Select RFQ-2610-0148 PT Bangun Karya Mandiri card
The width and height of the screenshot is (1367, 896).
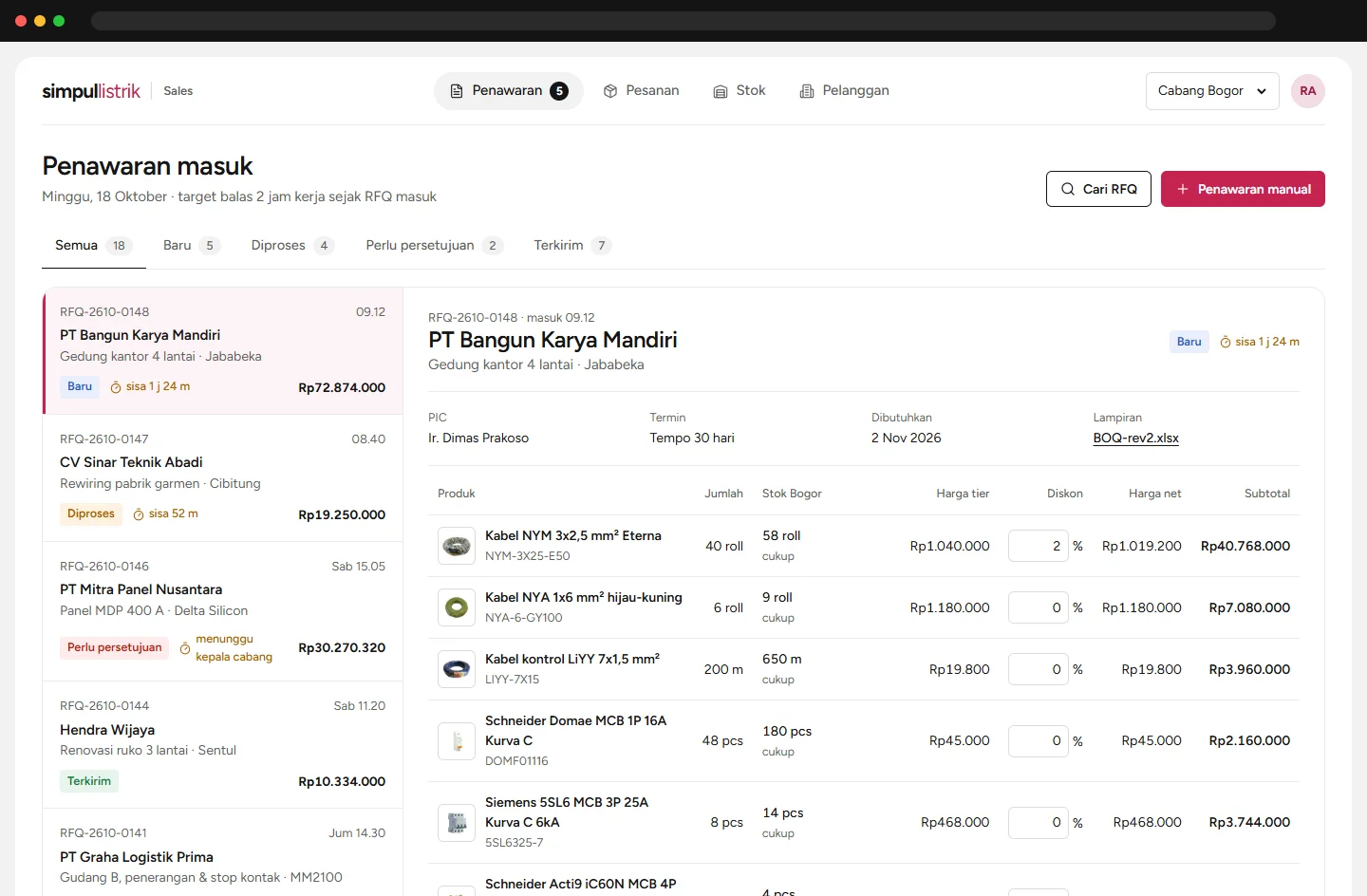[x=223, y=350]
